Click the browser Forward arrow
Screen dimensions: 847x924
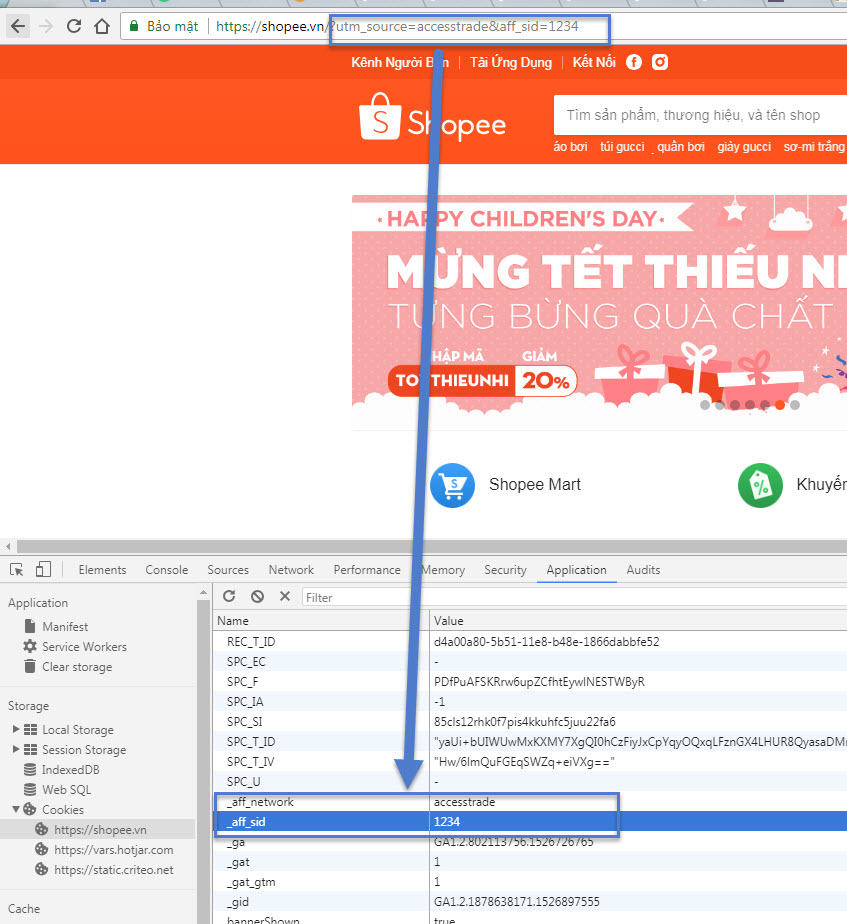coord(46,27)
